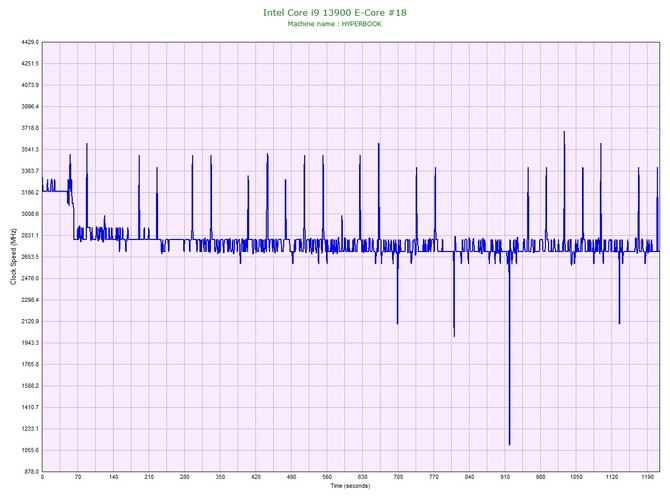Click the 1120 tick on the time axis

pyautogui.click(x=611, y=477)
